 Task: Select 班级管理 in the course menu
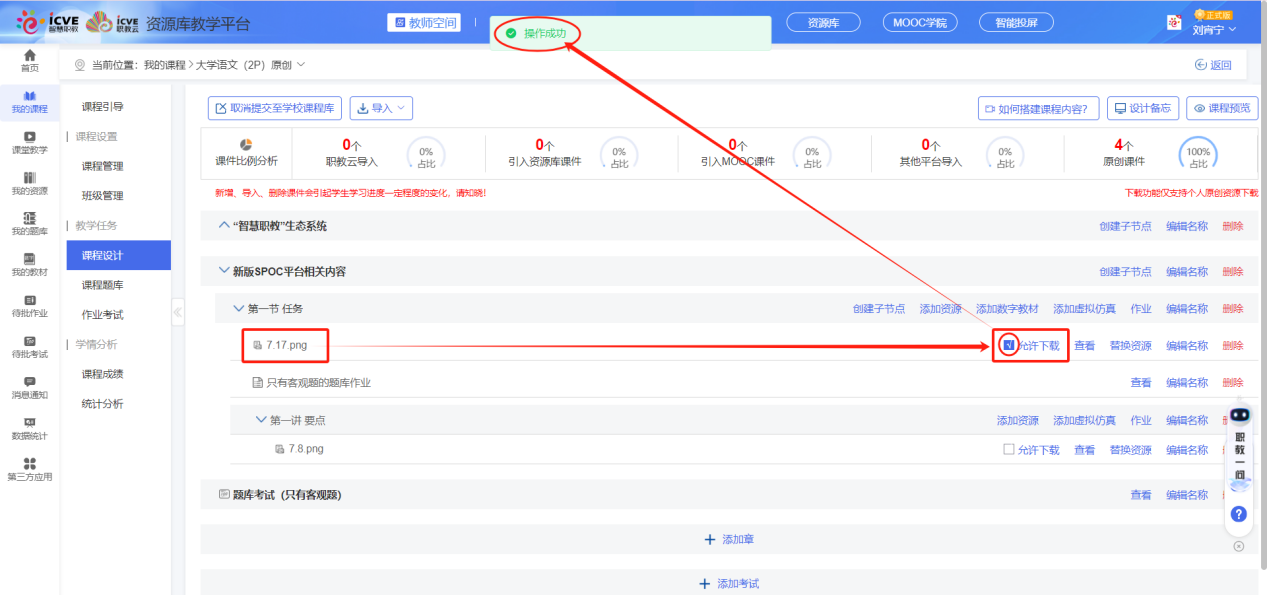point(102,196)
